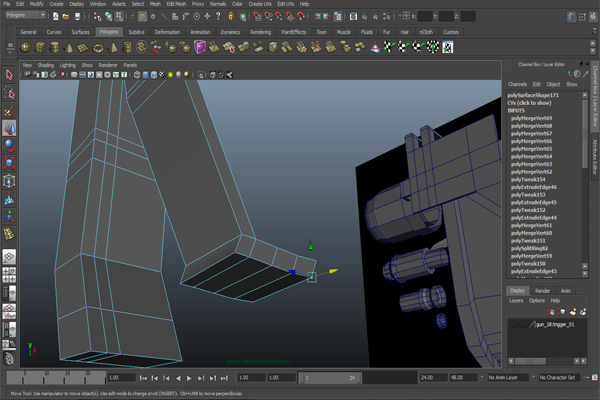Switch to single perspective view layout
The height and width of the screenshot is (400, 600).
pyautogui.click(x=9, y=257)
